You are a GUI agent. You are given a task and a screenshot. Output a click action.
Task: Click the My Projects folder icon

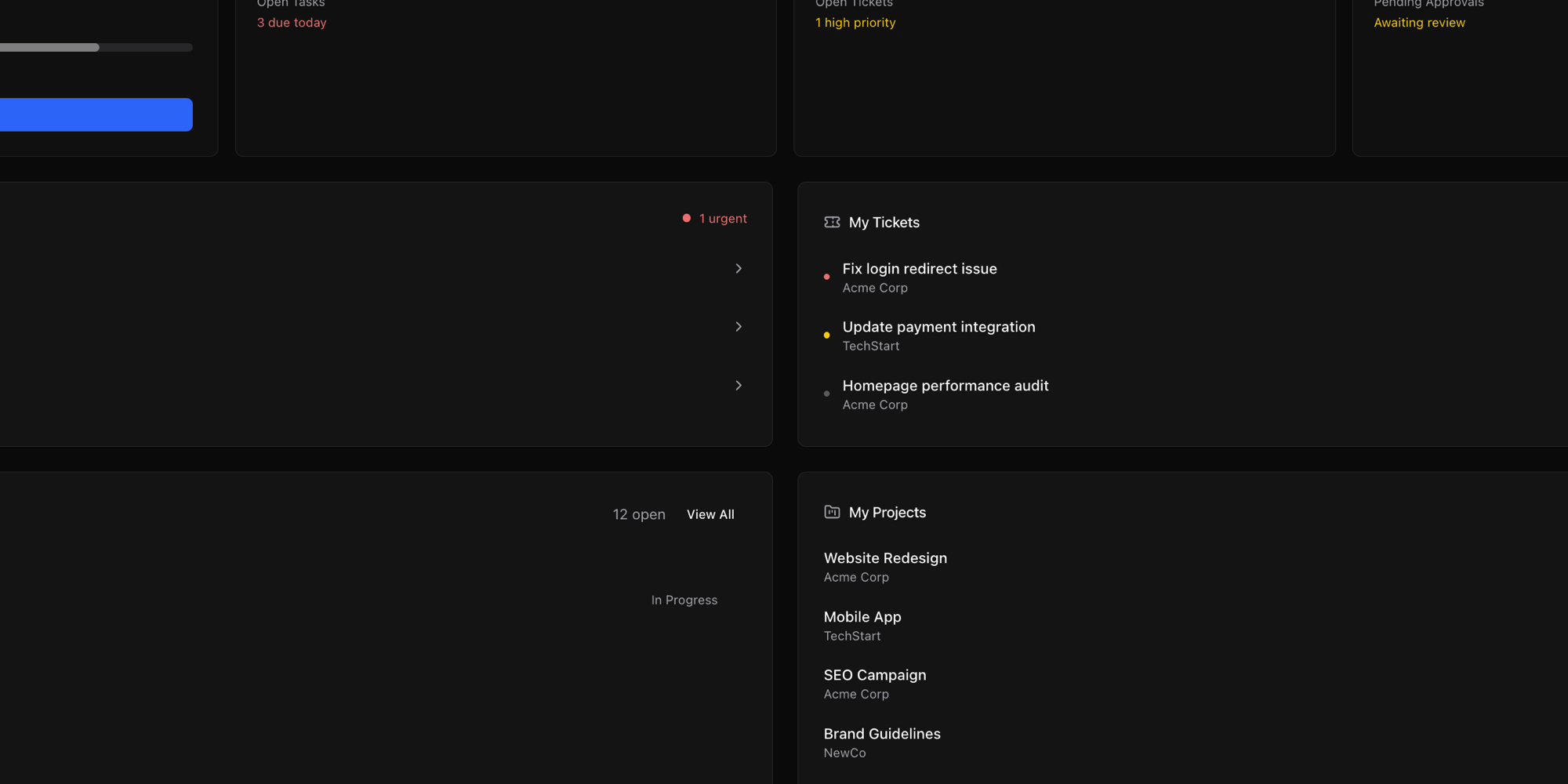click(x=832, y=512)
